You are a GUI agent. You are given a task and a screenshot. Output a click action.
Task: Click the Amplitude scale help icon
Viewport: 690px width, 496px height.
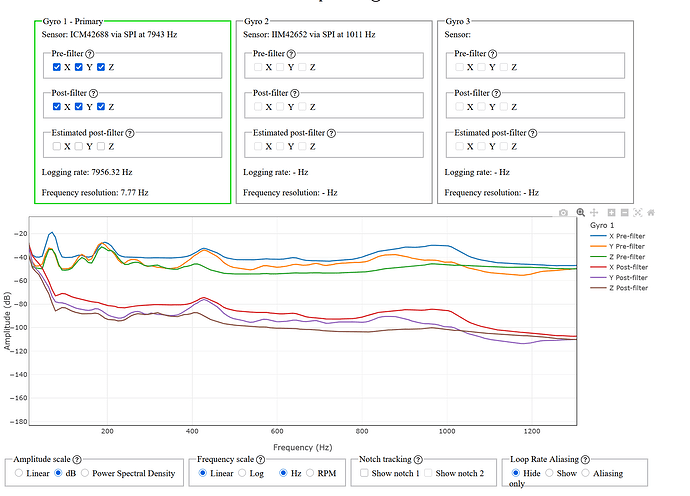[x=77, y=459]
